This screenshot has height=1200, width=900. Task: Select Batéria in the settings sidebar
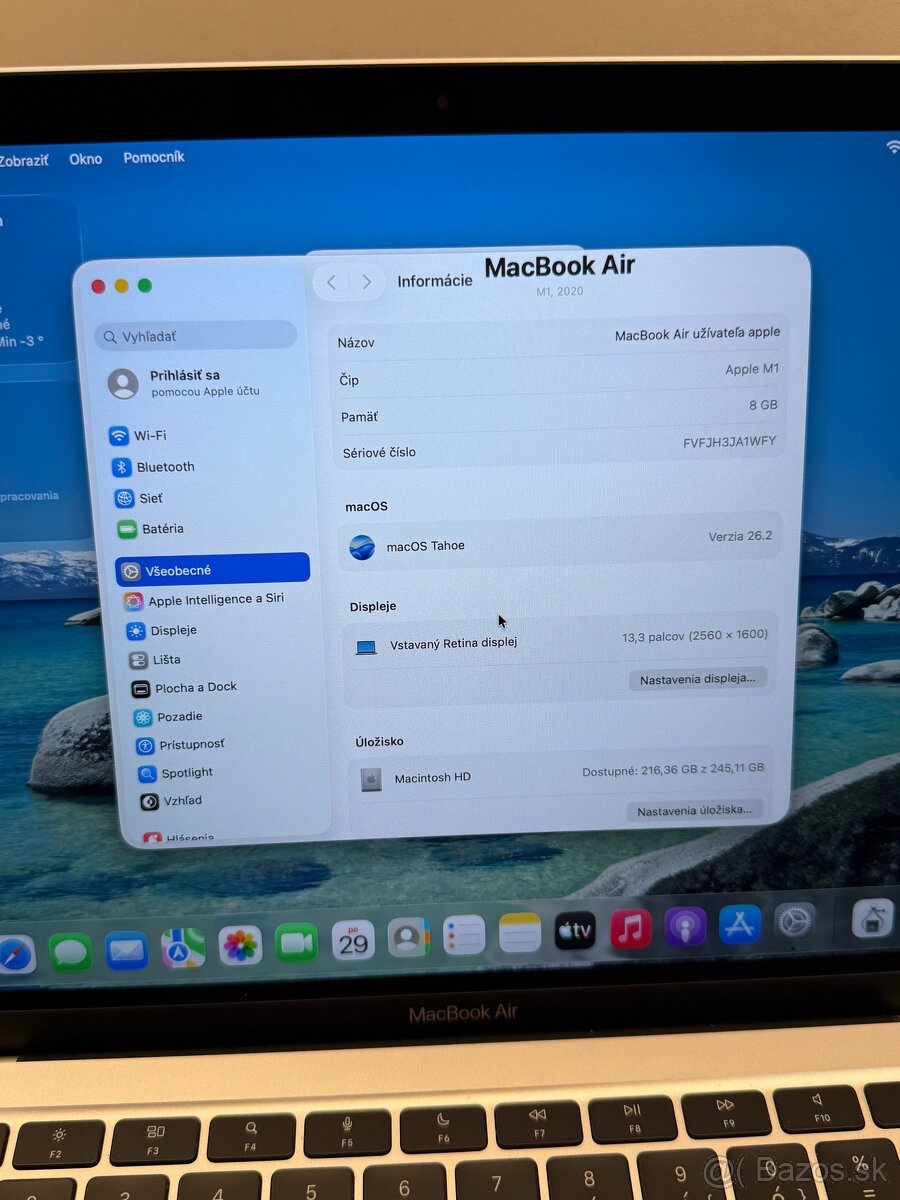[x=156, y=529]
